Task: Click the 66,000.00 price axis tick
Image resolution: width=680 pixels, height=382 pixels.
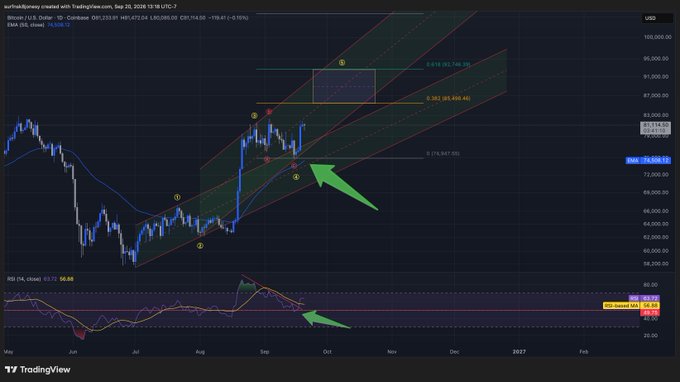Action: click(657, 211)
